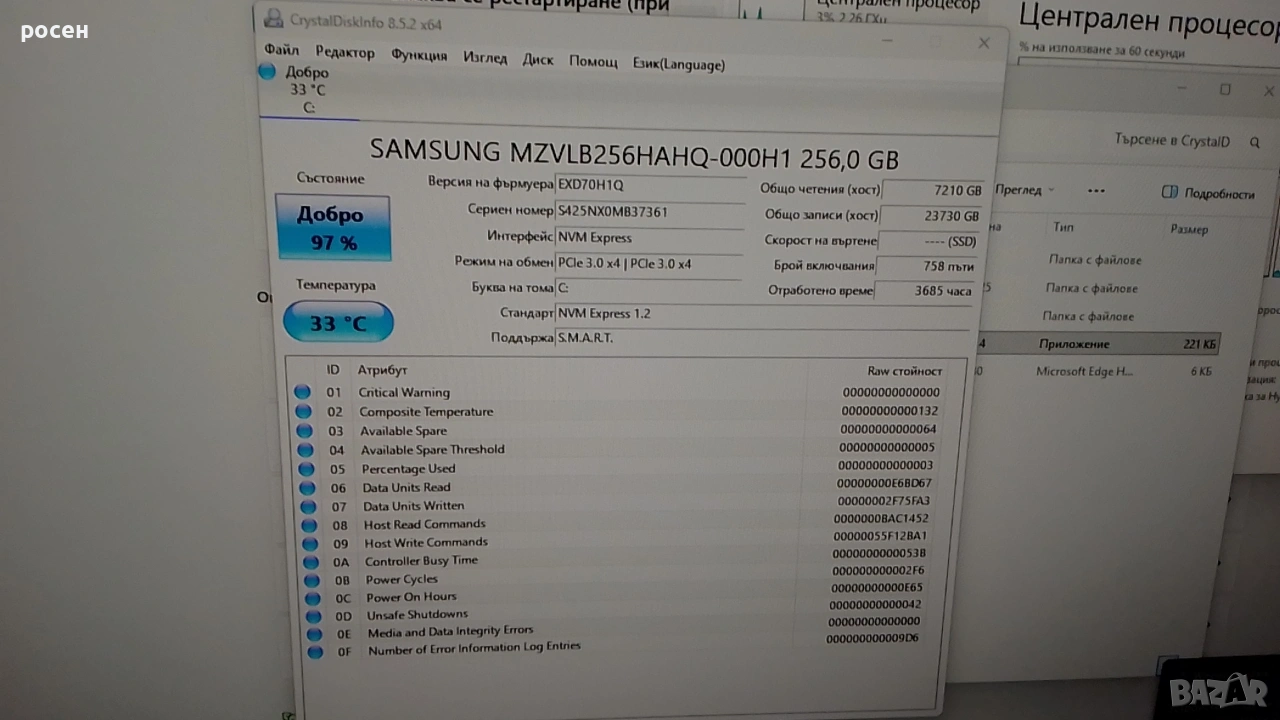This screenshot has height=720, width=1280.
Task: Open the Функция menu
Action: click(x=419, y=55)
